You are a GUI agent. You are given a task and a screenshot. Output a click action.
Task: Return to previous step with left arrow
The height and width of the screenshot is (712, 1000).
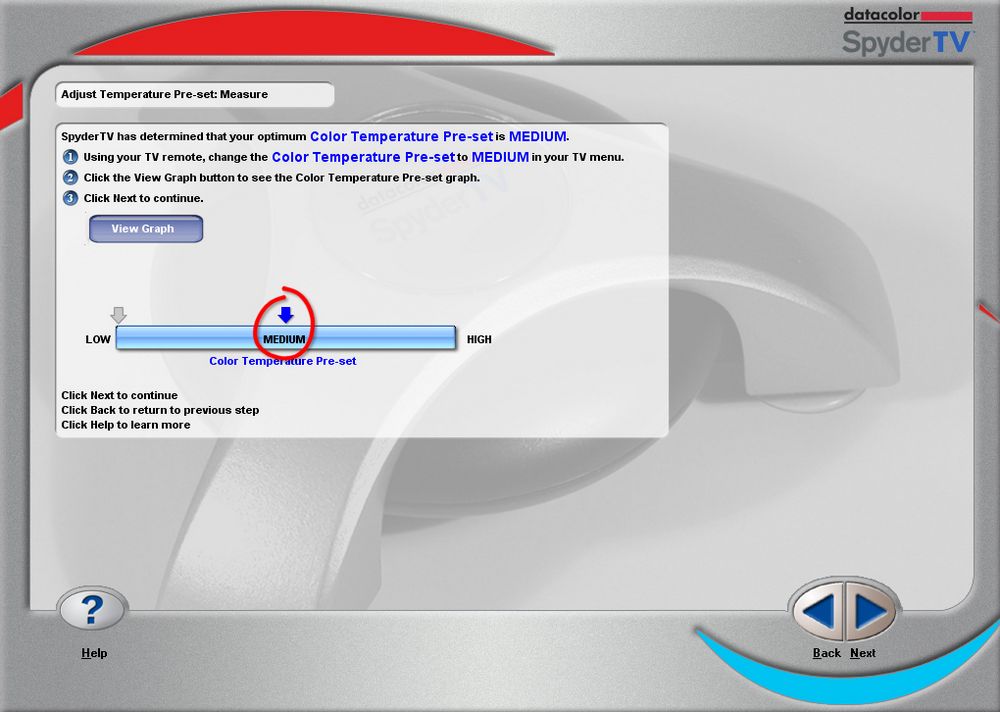817,611
